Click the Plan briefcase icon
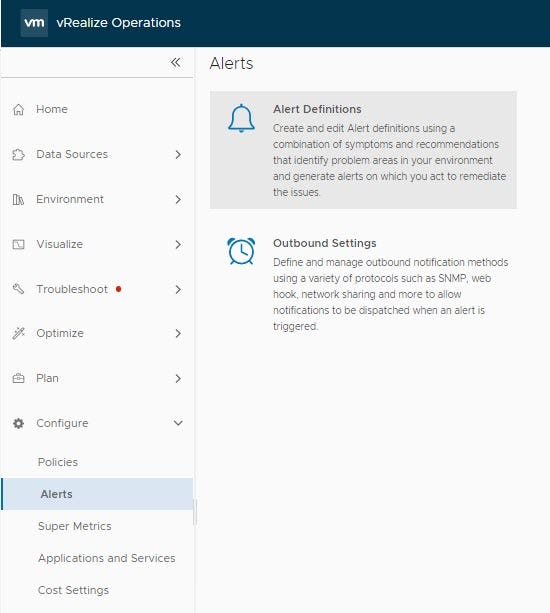 (x=18, y=378)
